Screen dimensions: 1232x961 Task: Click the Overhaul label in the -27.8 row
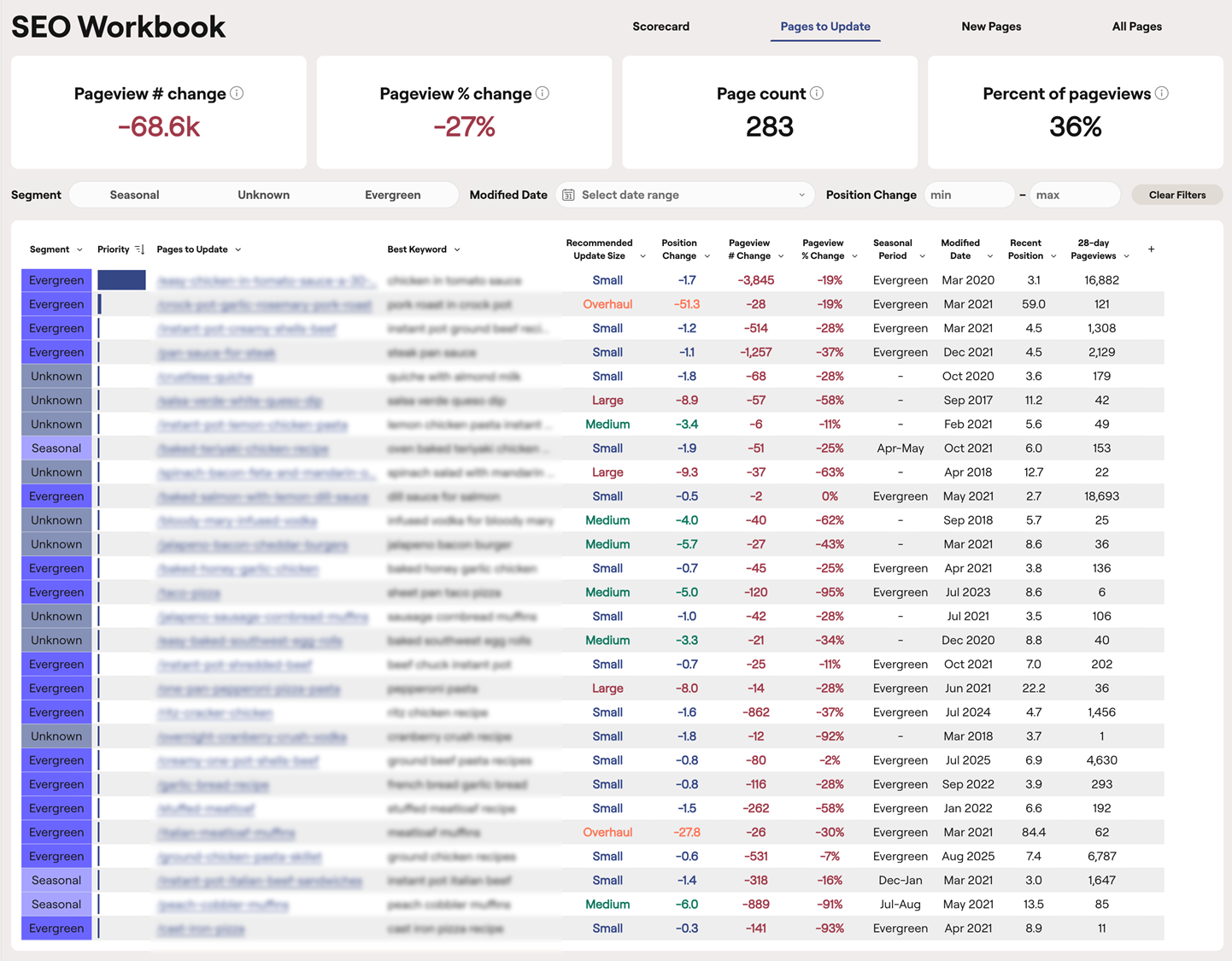(607, 832)
